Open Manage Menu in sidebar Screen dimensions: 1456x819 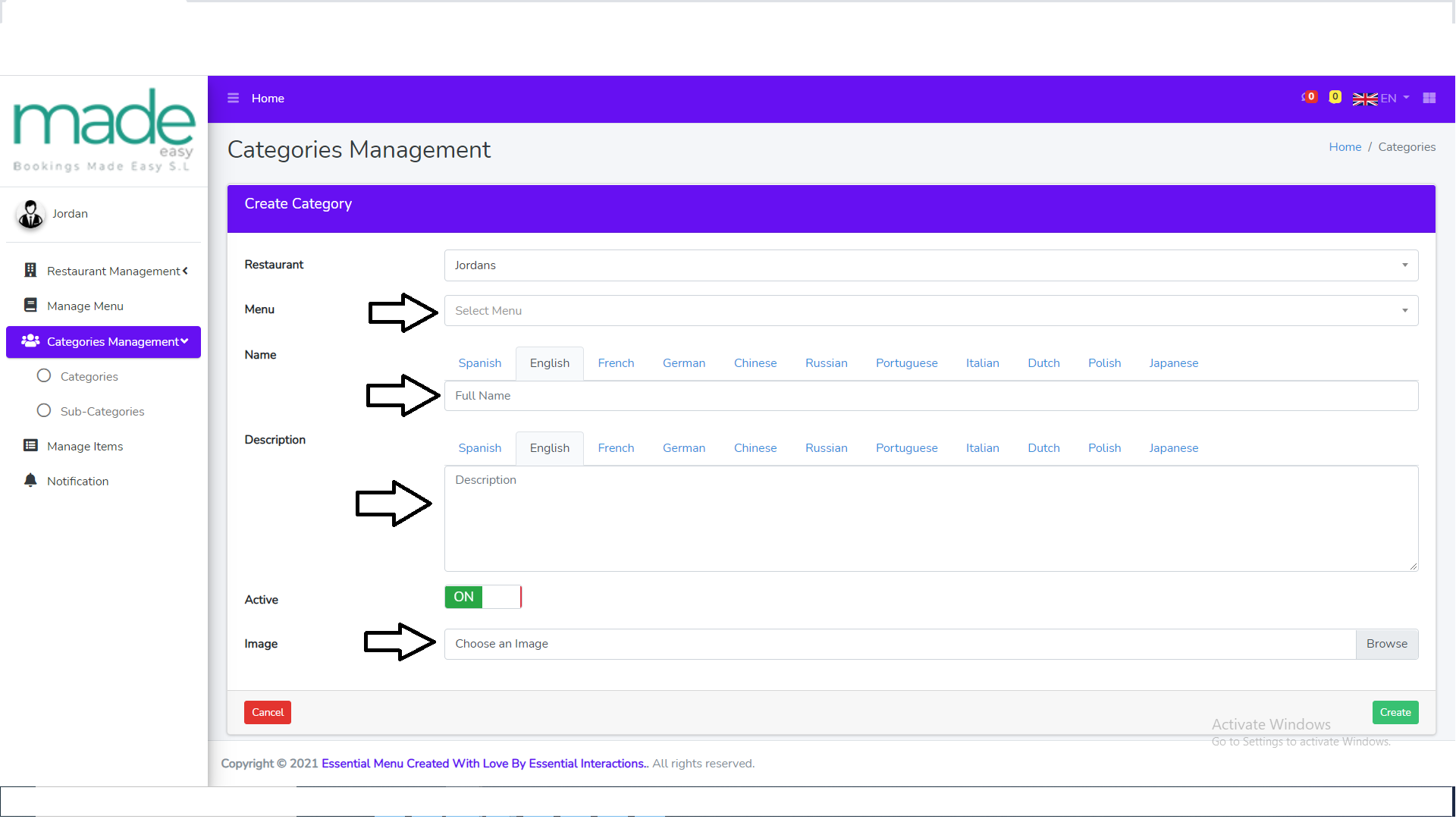[103, 306]
